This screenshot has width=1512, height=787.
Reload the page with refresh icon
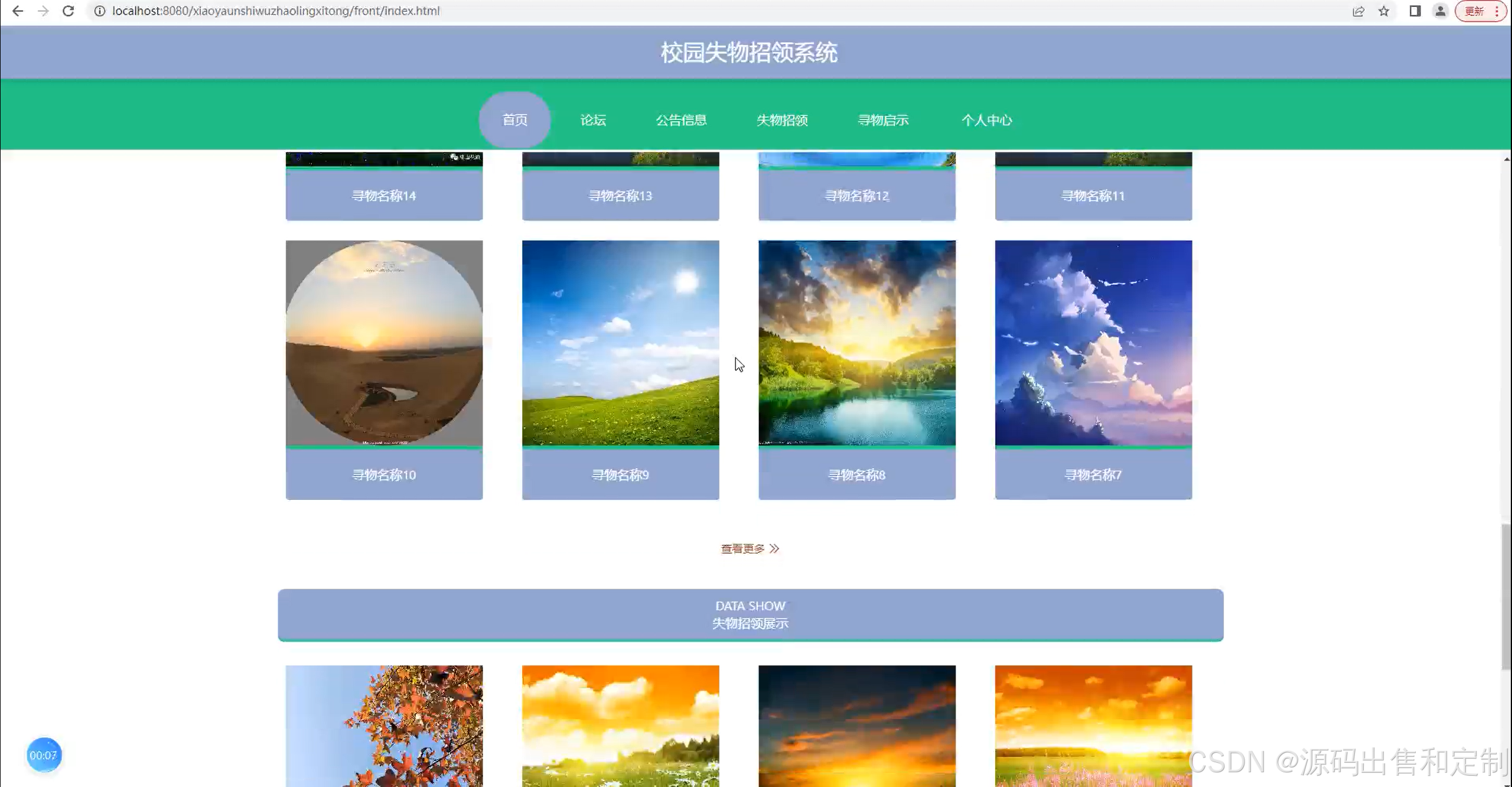(x=69, y=11)
